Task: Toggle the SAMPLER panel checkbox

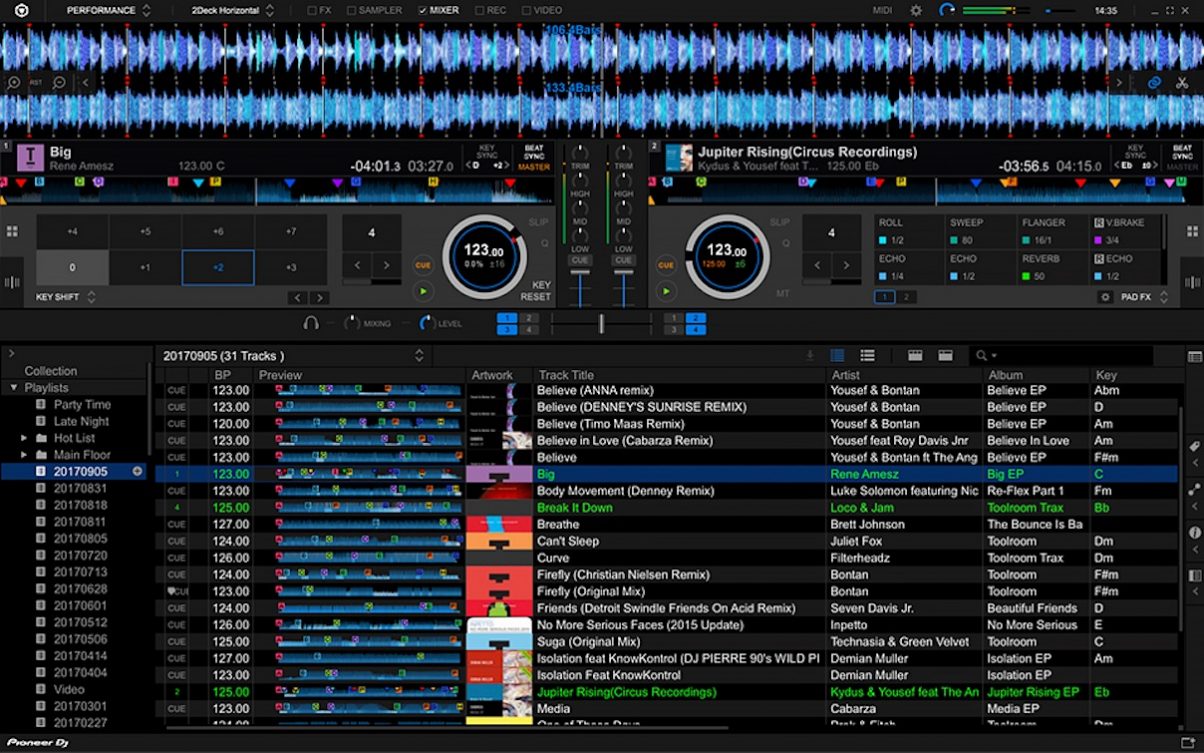Action: 351,10
